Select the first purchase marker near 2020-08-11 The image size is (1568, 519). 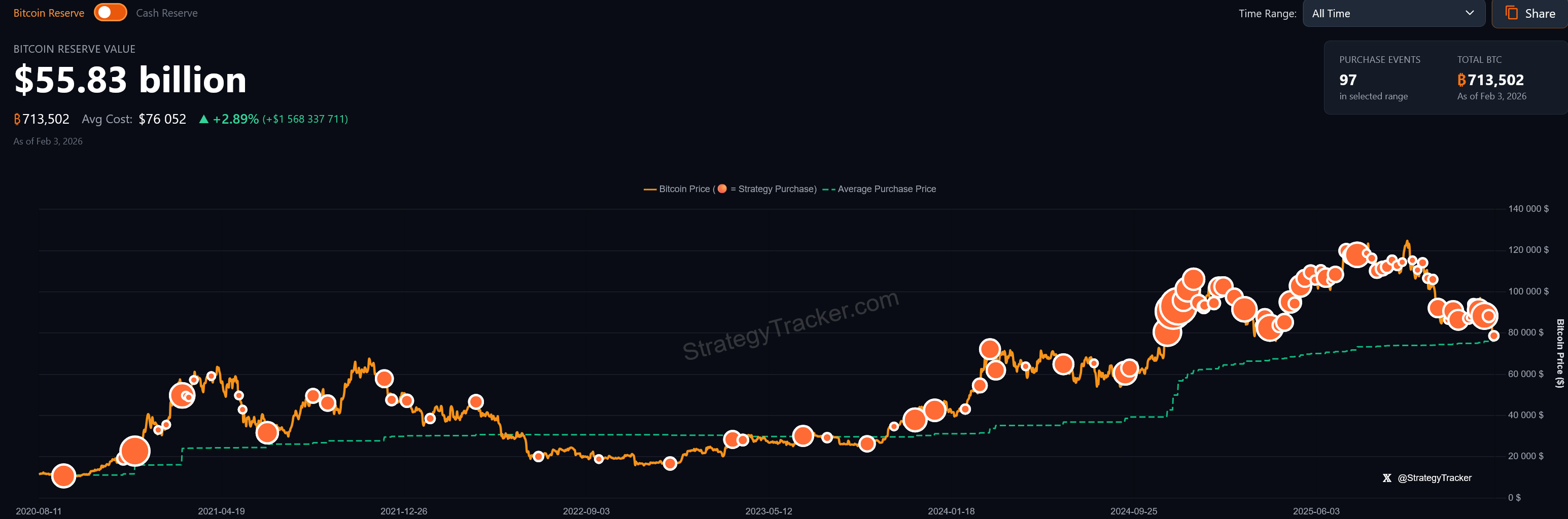[x=63, y=476]
